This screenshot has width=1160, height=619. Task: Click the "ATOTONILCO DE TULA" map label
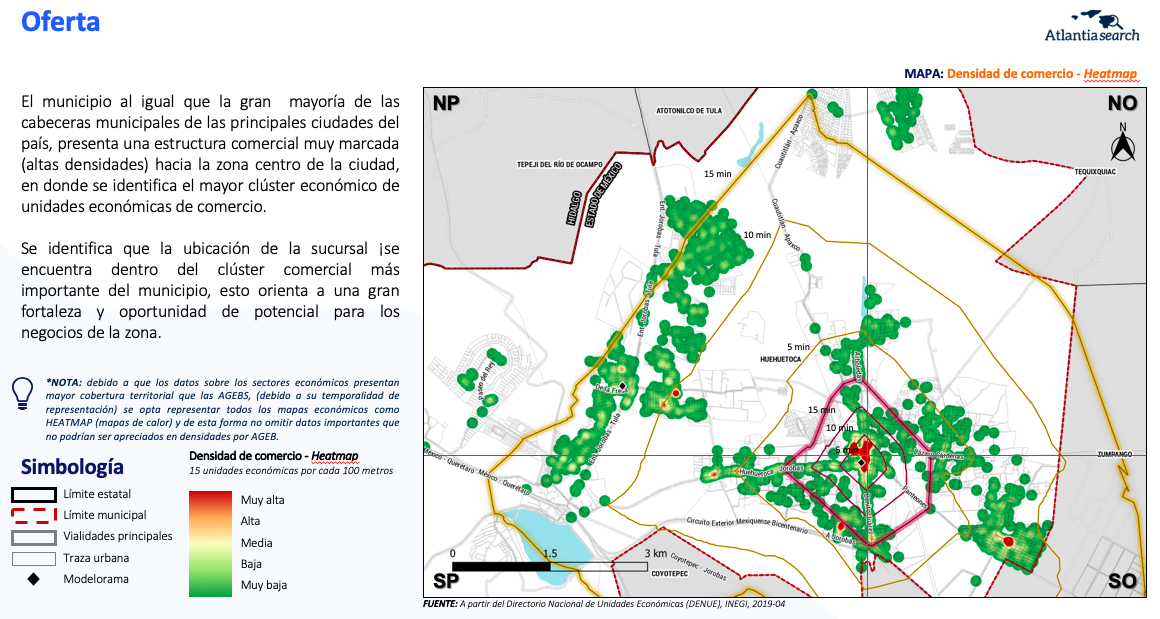click(x=689, y=111)
